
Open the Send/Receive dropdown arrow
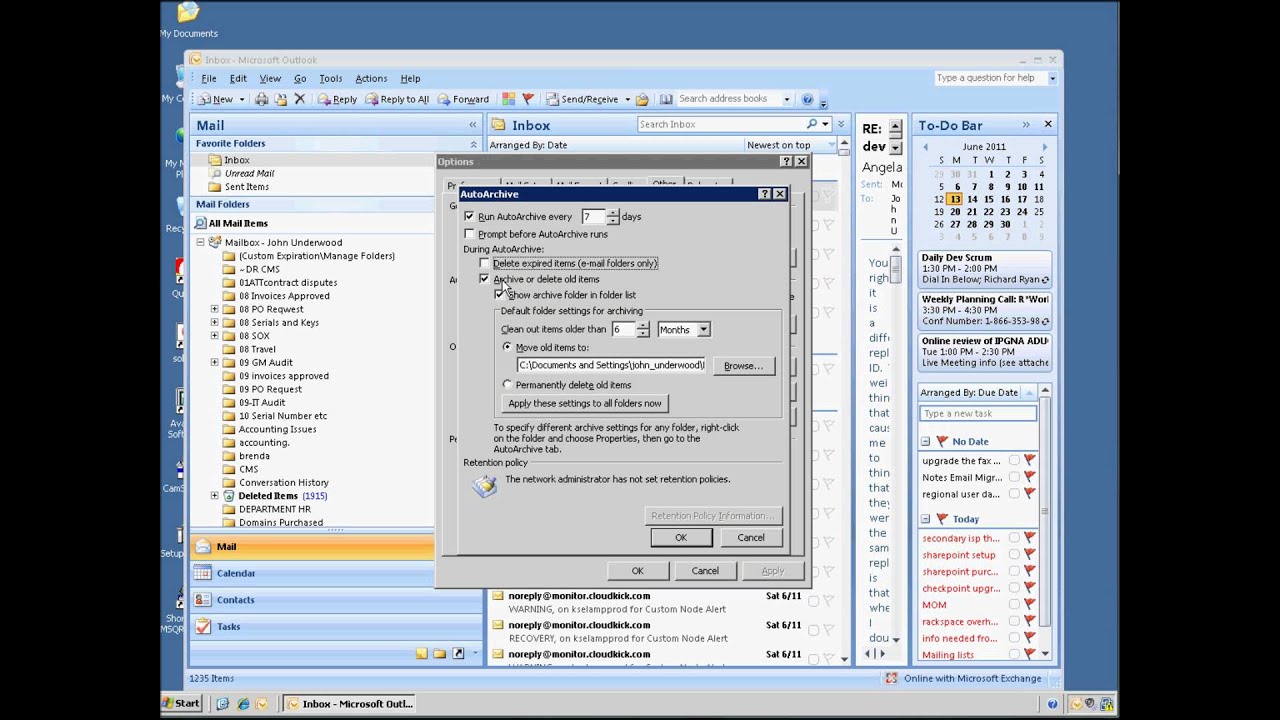627,99
